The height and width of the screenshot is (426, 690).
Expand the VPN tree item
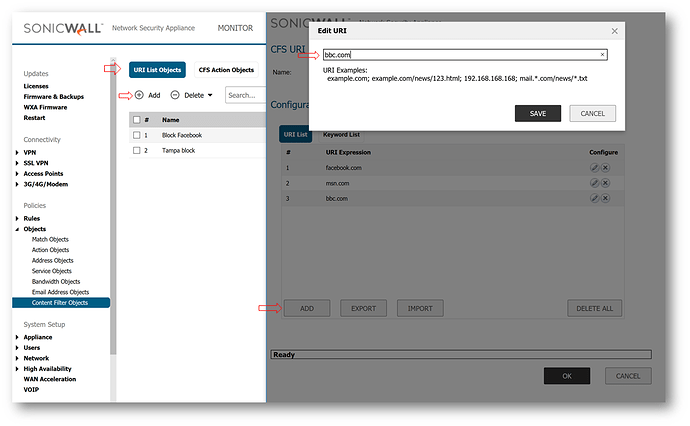[x=17, y=153]
